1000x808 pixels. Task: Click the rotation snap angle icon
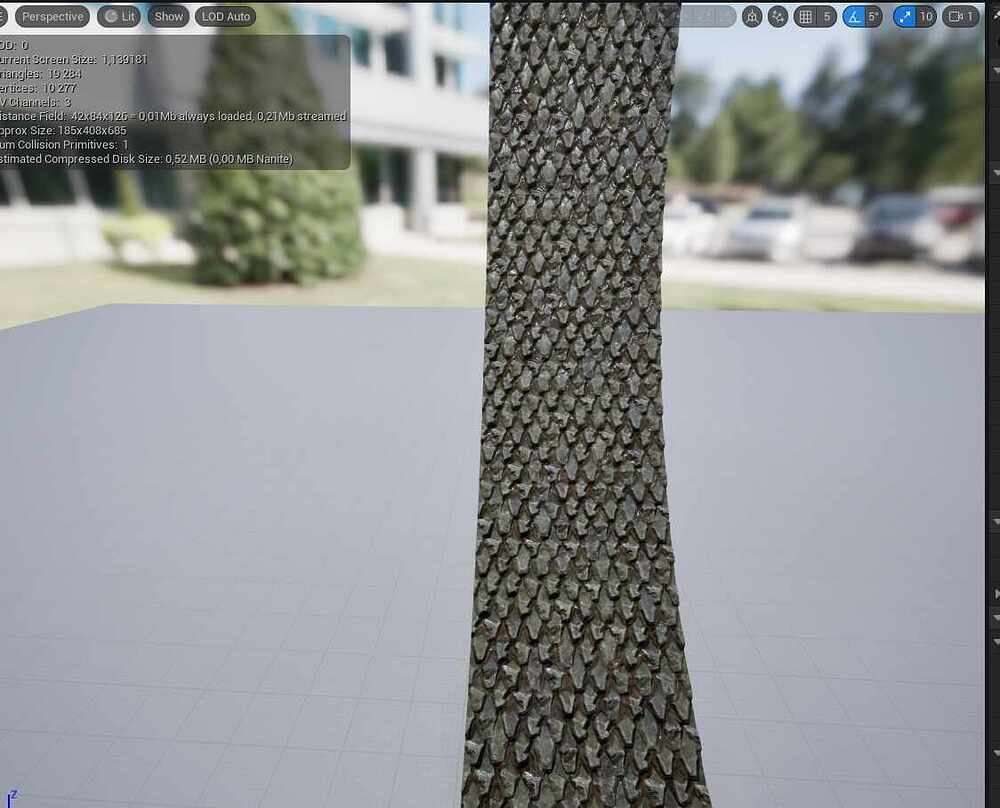click(x=858, y=16)
